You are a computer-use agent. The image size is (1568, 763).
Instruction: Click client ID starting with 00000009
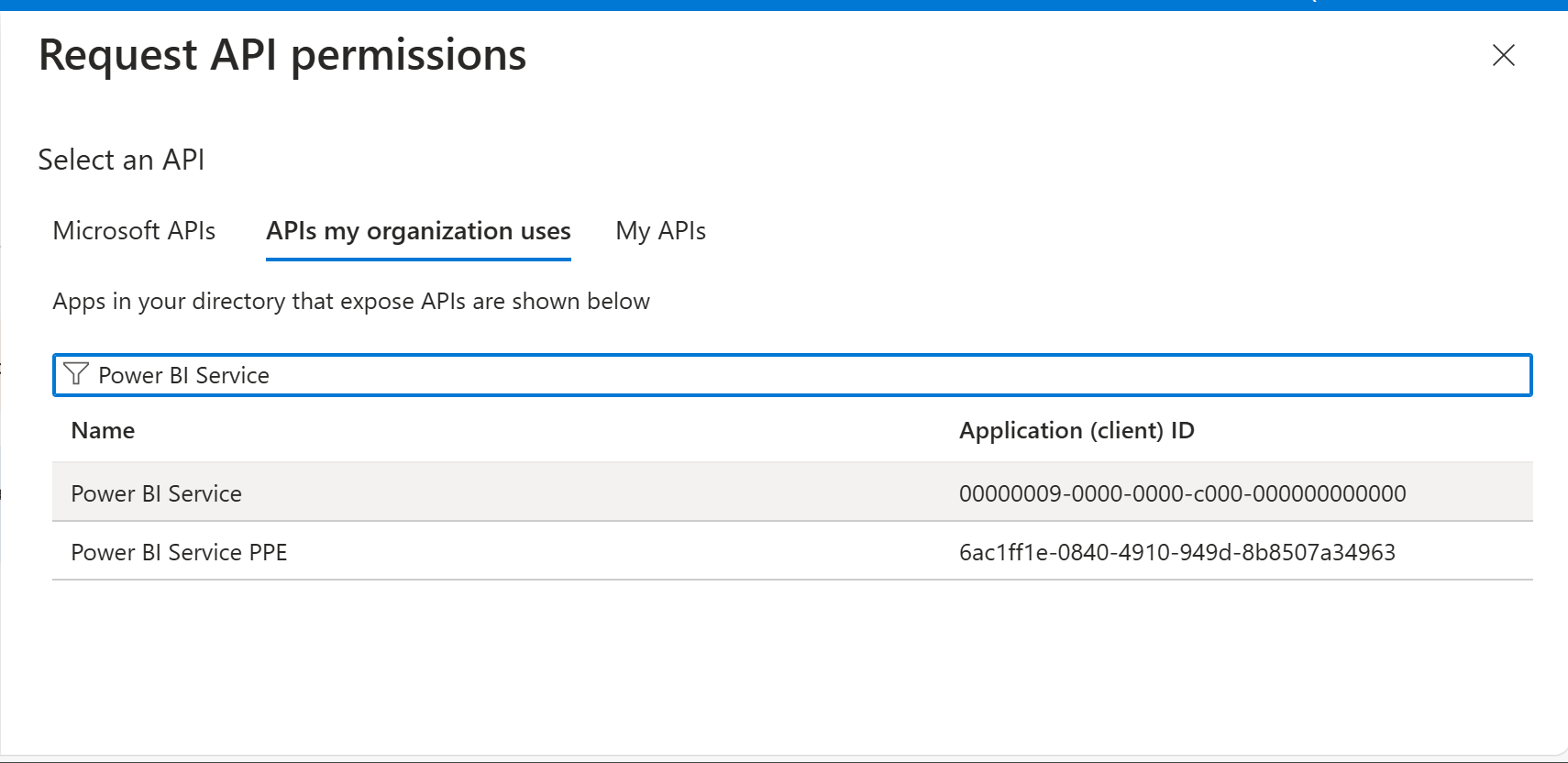(x=1182, y=493)
